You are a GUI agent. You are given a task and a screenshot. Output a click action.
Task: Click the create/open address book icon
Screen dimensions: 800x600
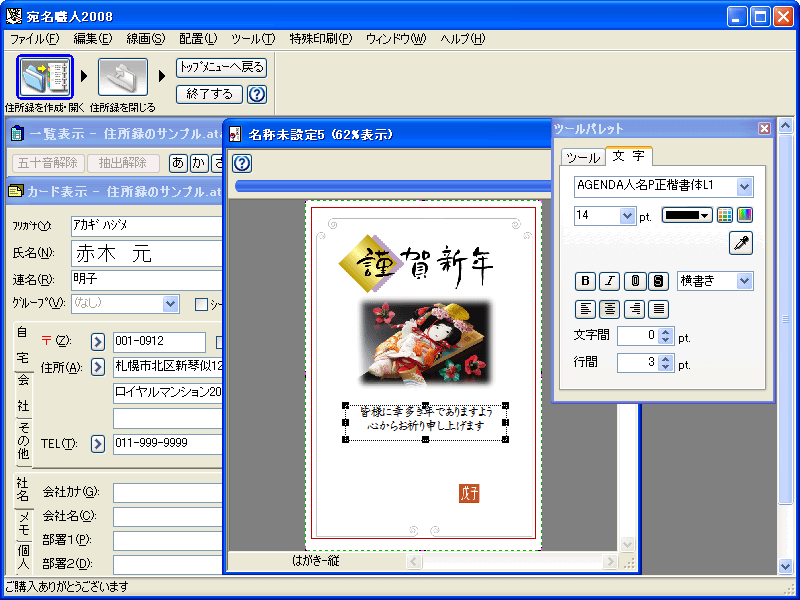pos(45,77)
